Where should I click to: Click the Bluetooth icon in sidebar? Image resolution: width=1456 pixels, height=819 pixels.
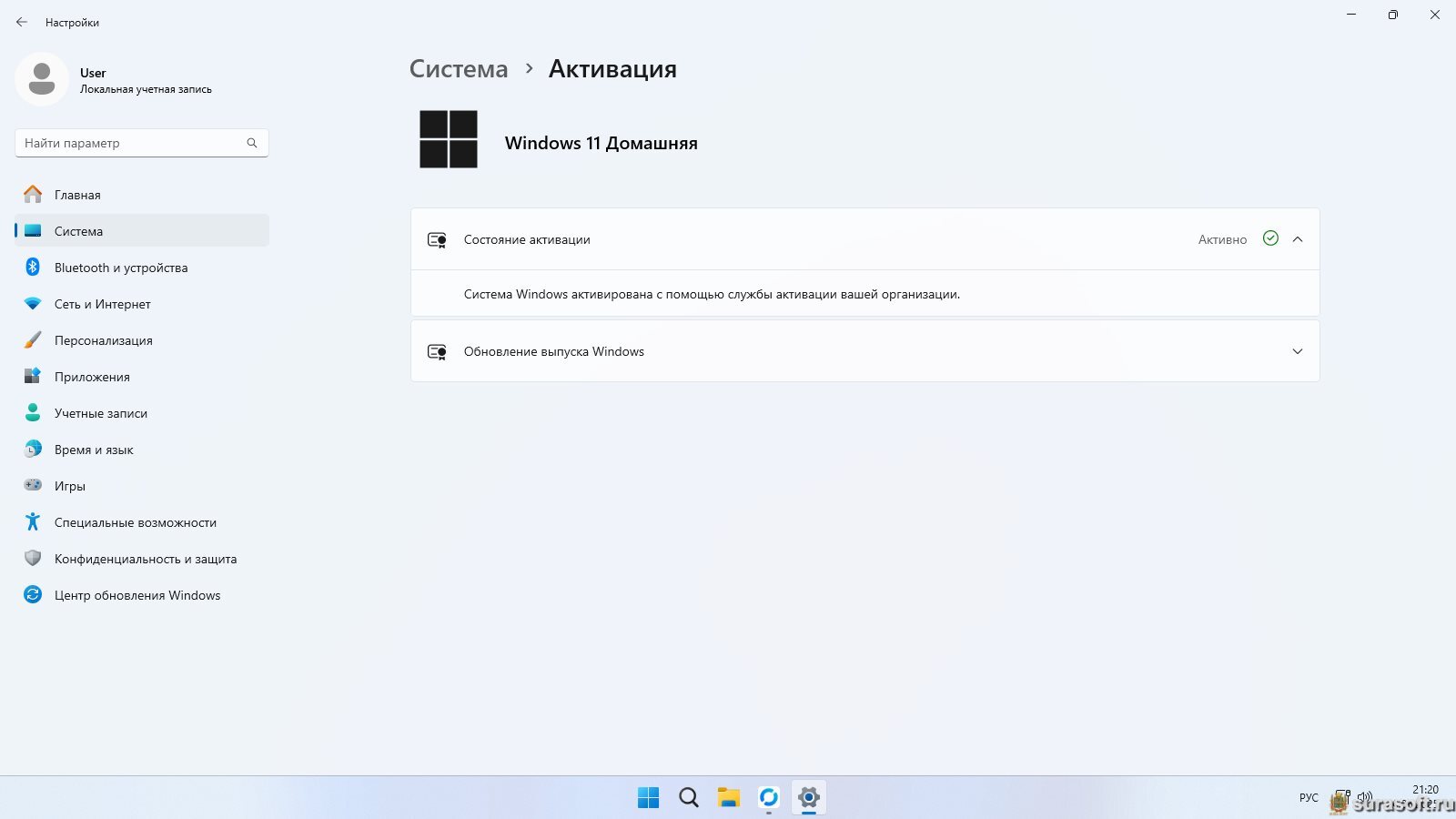(x=33, y=267)
